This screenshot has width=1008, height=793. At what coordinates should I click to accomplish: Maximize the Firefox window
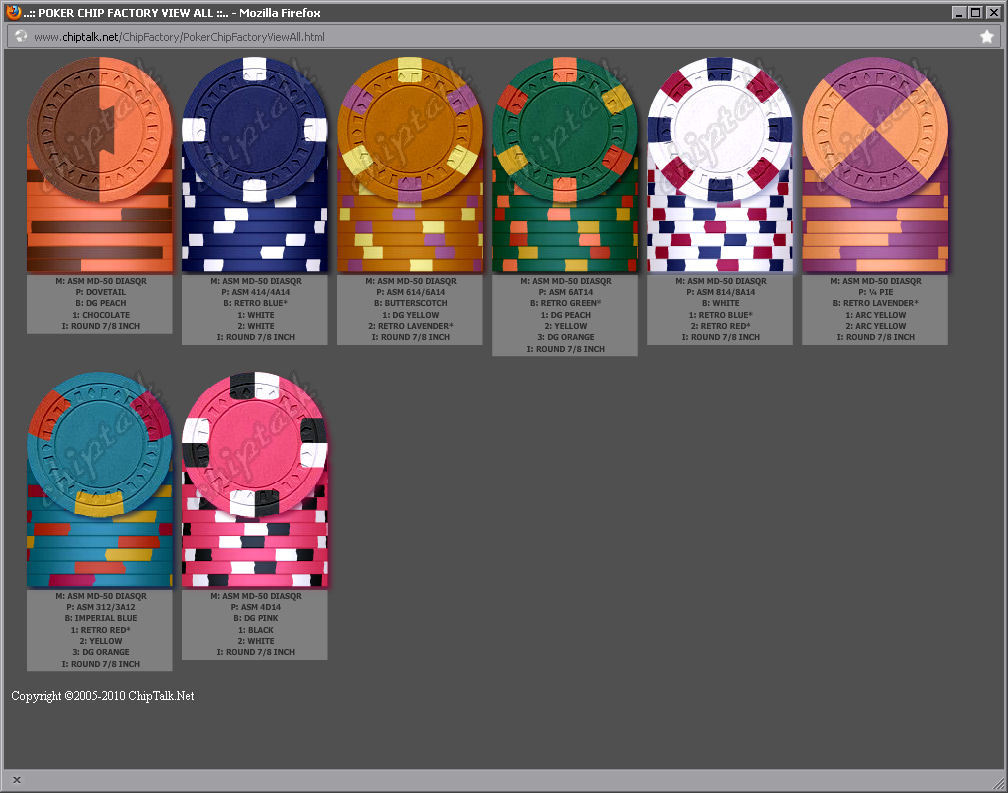[x=975, y=12]
